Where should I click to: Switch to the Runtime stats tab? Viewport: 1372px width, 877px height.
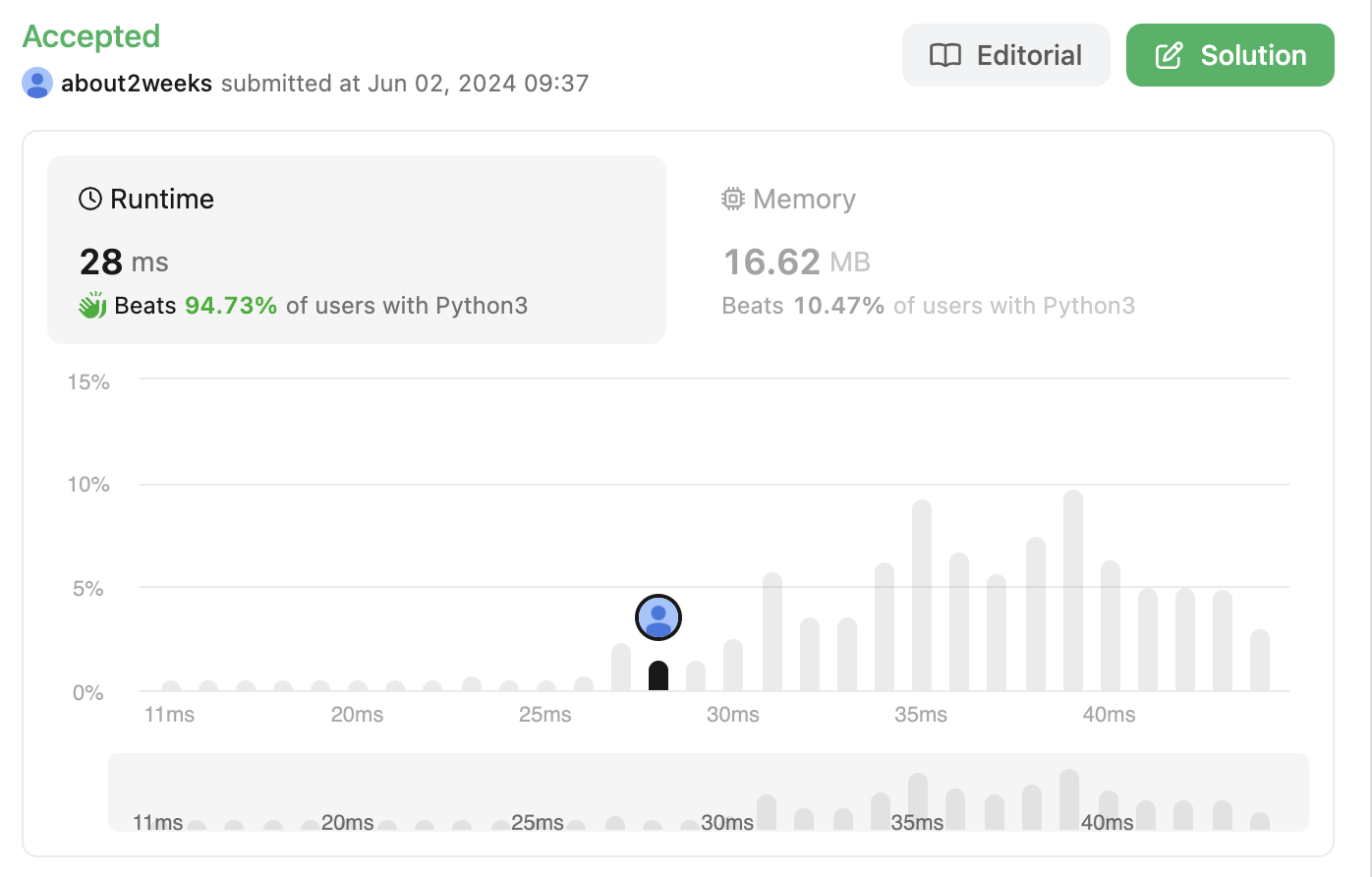point(357,250)
